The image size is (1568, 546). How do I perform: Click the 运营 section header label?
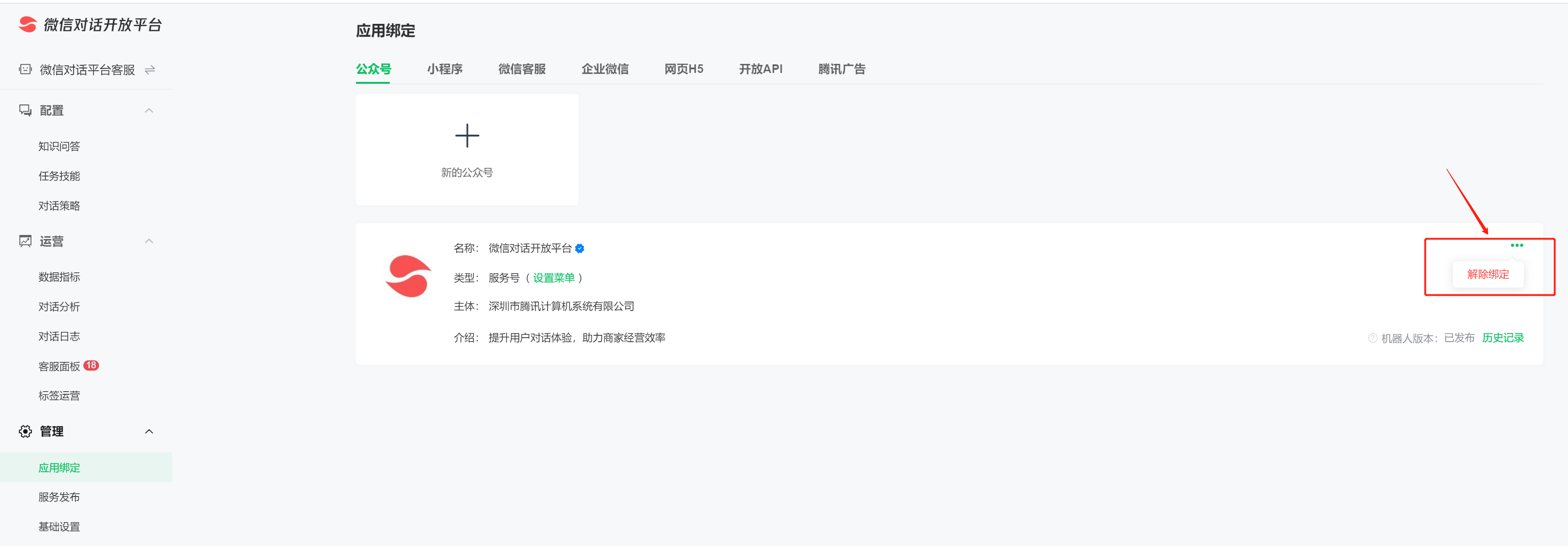coord(52,241)
